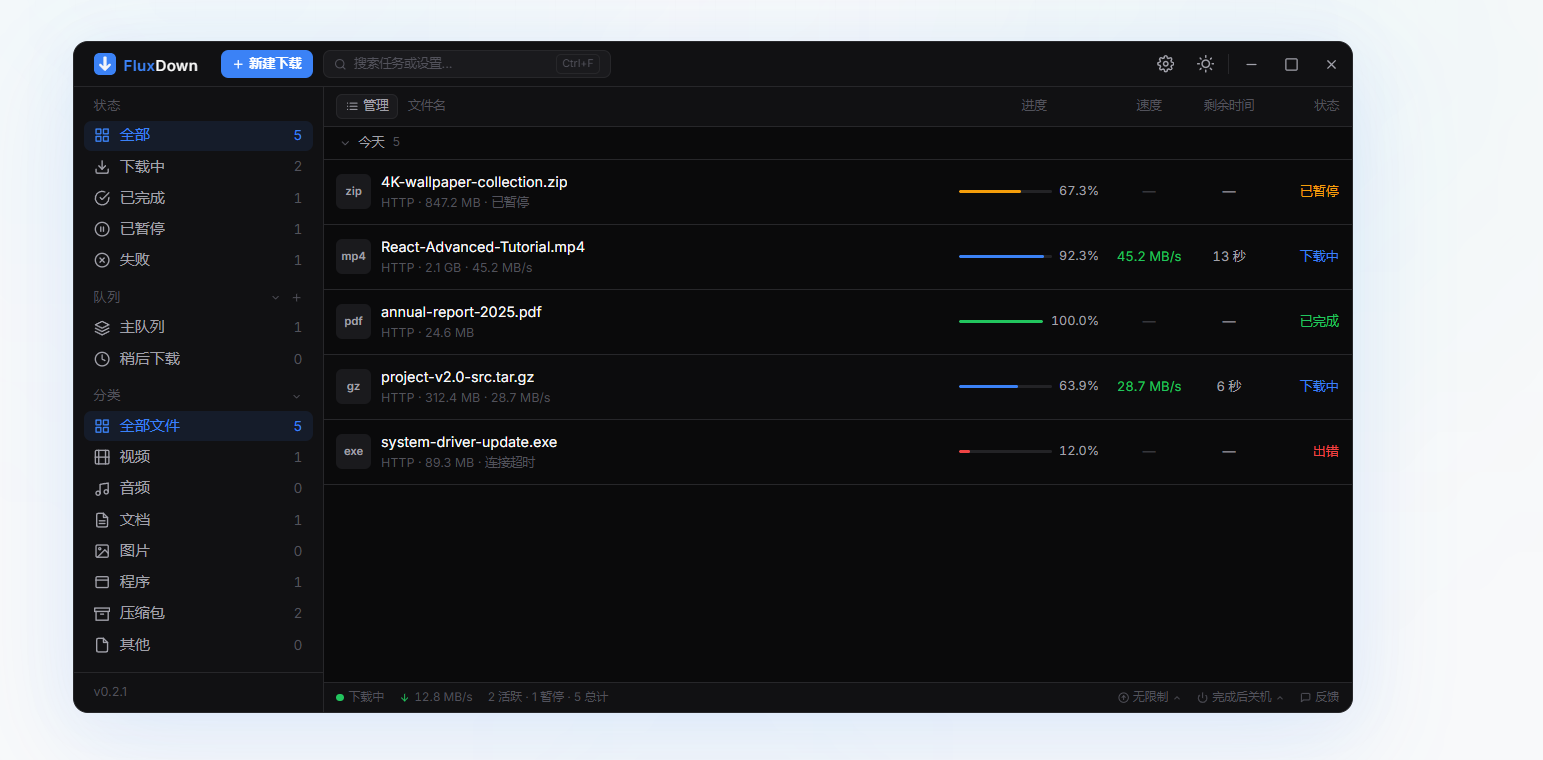Open the 反馈 feedback link

(x=1319, y=697)
